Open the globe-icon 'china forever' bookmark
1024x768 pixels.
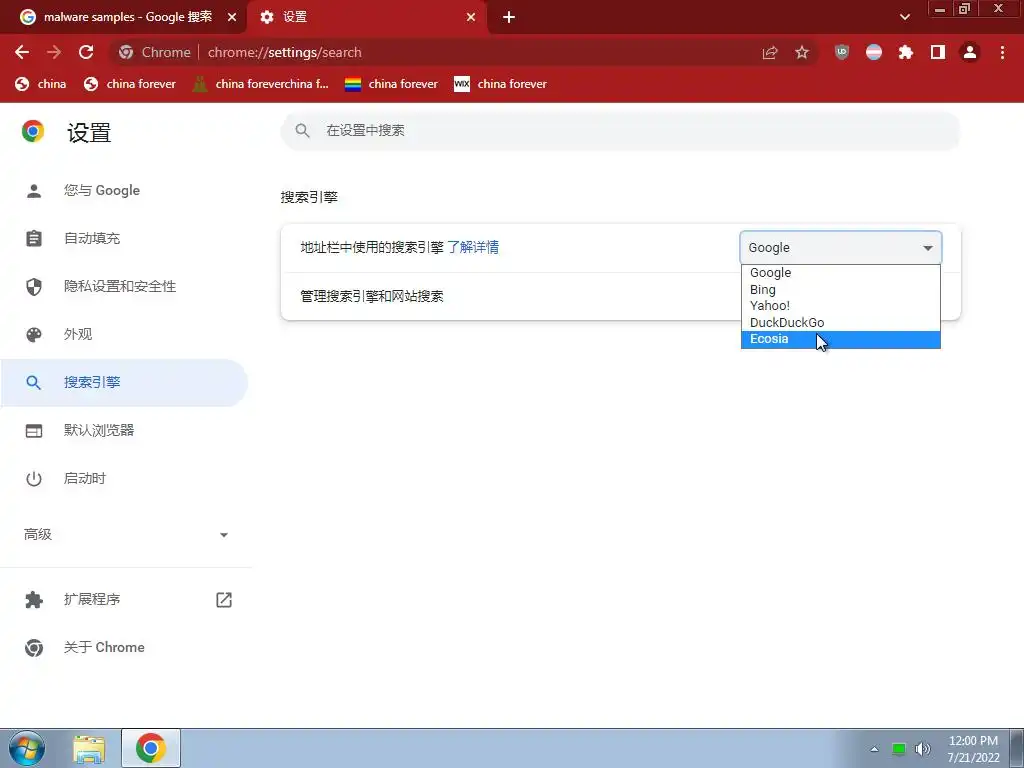click(x=130, y=84)
